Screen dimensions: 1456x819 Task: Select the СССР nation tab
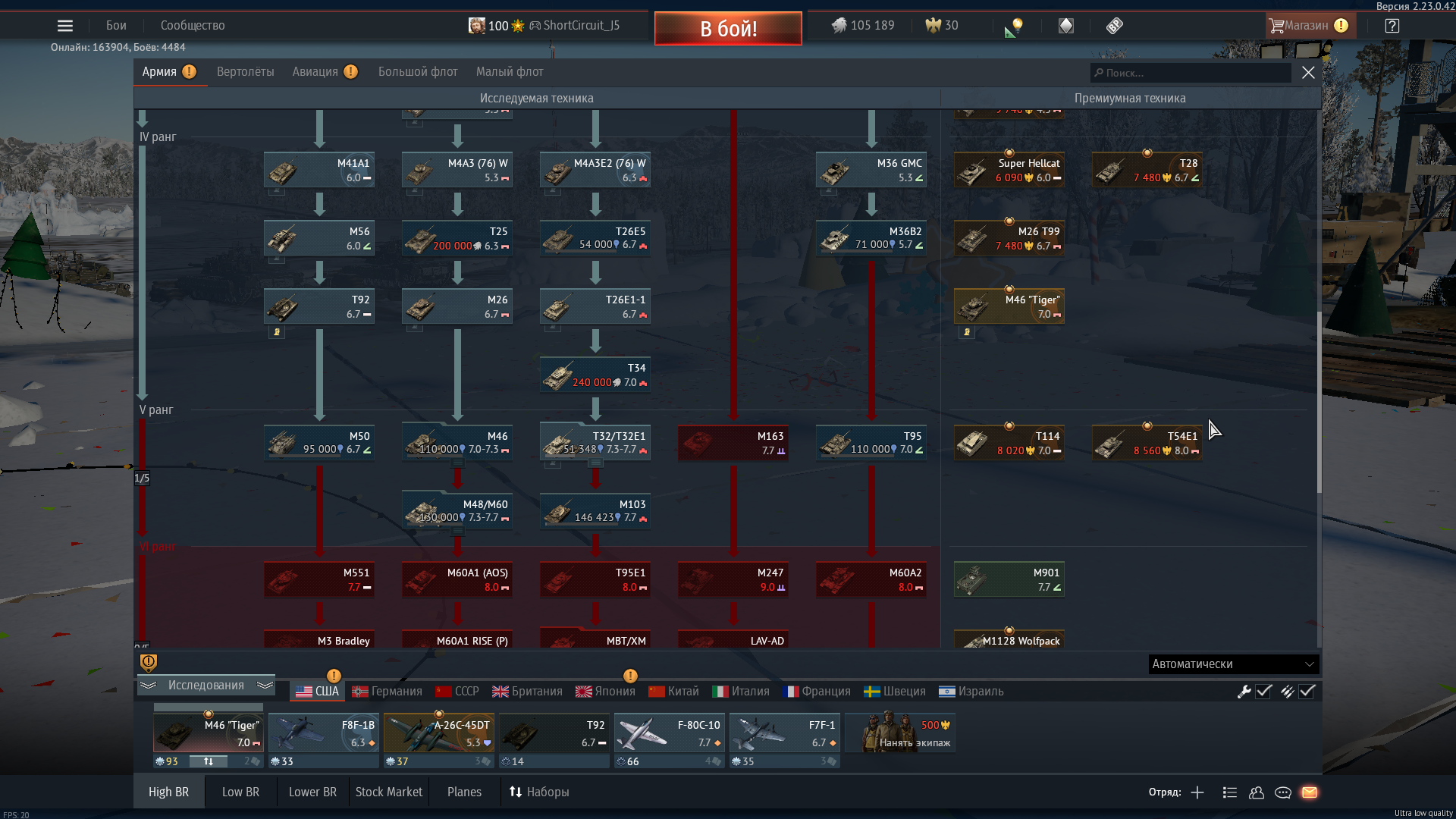click(457, 692)
